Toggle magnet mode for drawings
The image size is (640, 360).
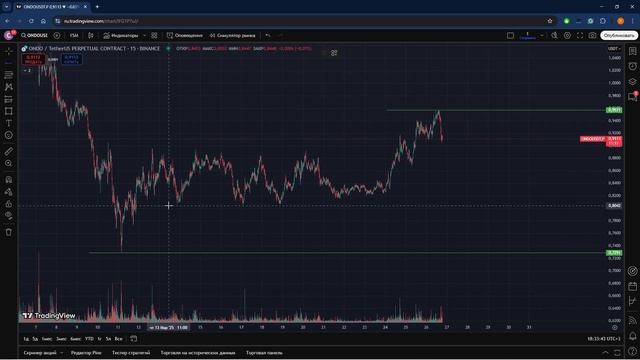pyautogui.click(x=9, y=180)
